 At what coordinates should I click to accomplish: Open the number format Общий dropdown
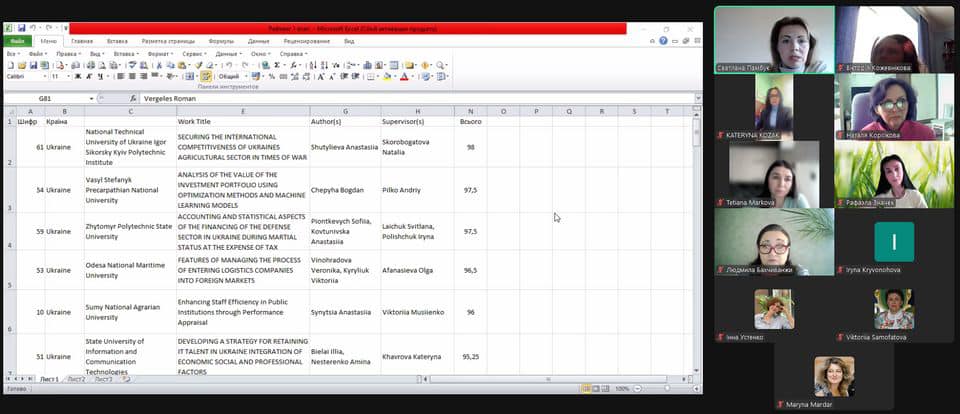click(246, 77)
